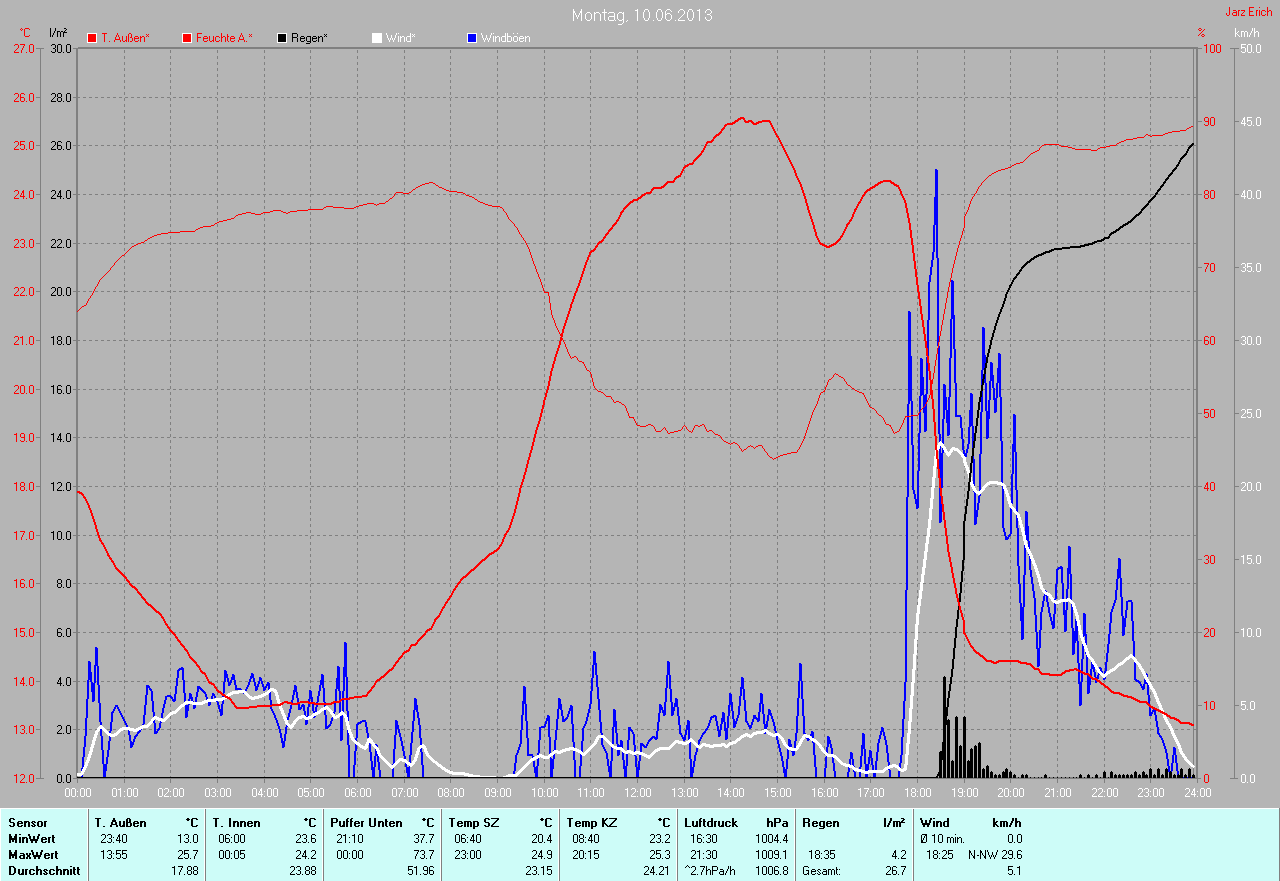Screen dimensions: 1280x881
Task: Click the wind gust value 'N-NW 29.6'
Action: 995,855
